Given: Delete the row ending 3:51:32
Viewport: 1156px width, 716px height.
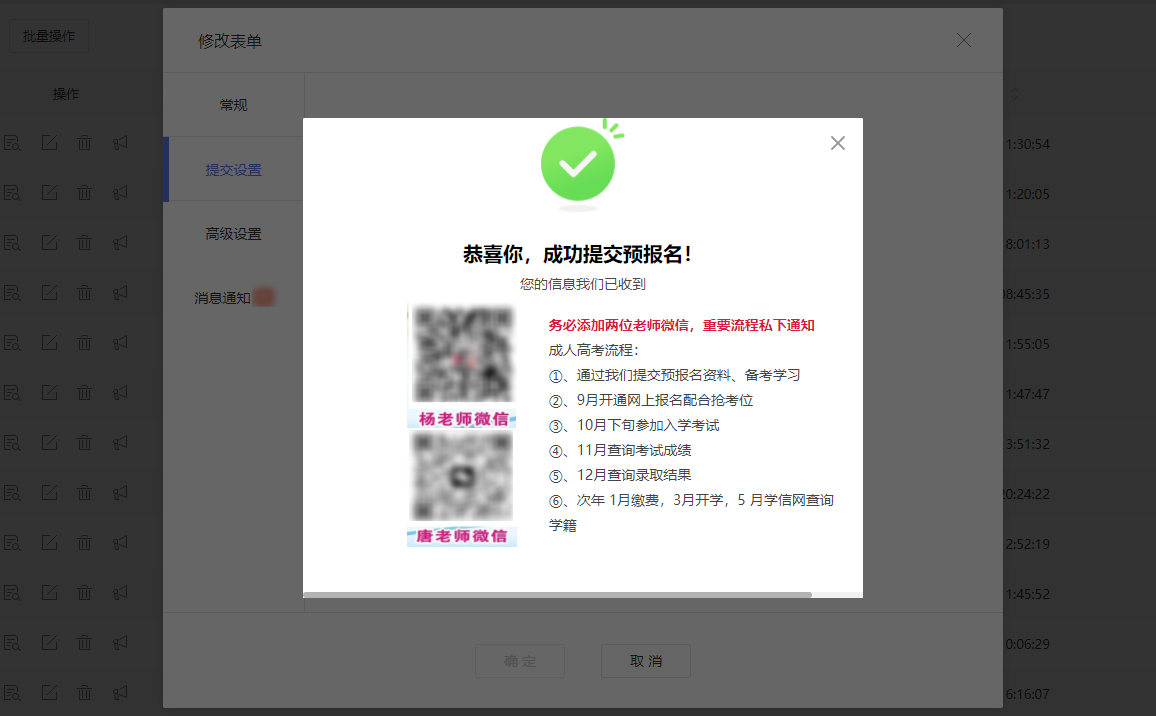Looking at the screenshot, I should coord(85,443).
